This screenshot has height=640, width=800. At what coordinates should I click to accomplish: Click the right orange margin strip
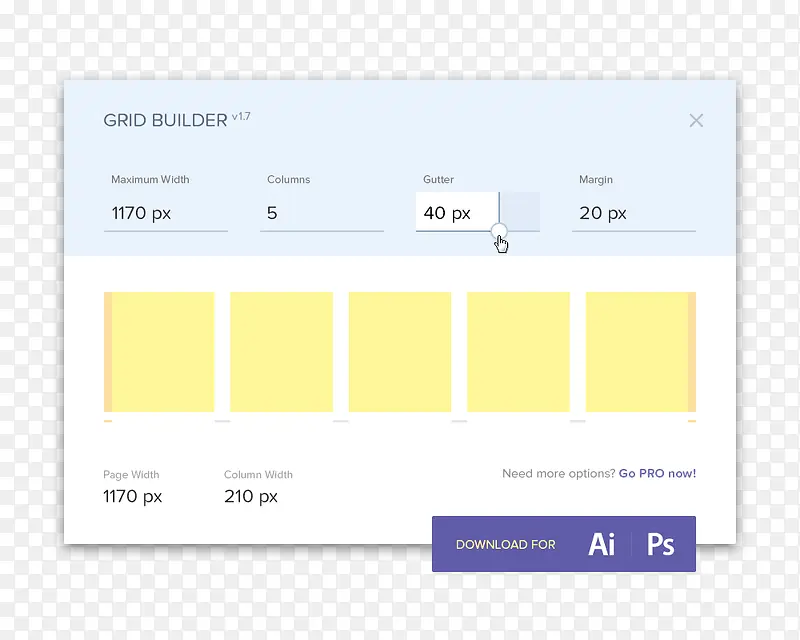[x=692, y=352]
